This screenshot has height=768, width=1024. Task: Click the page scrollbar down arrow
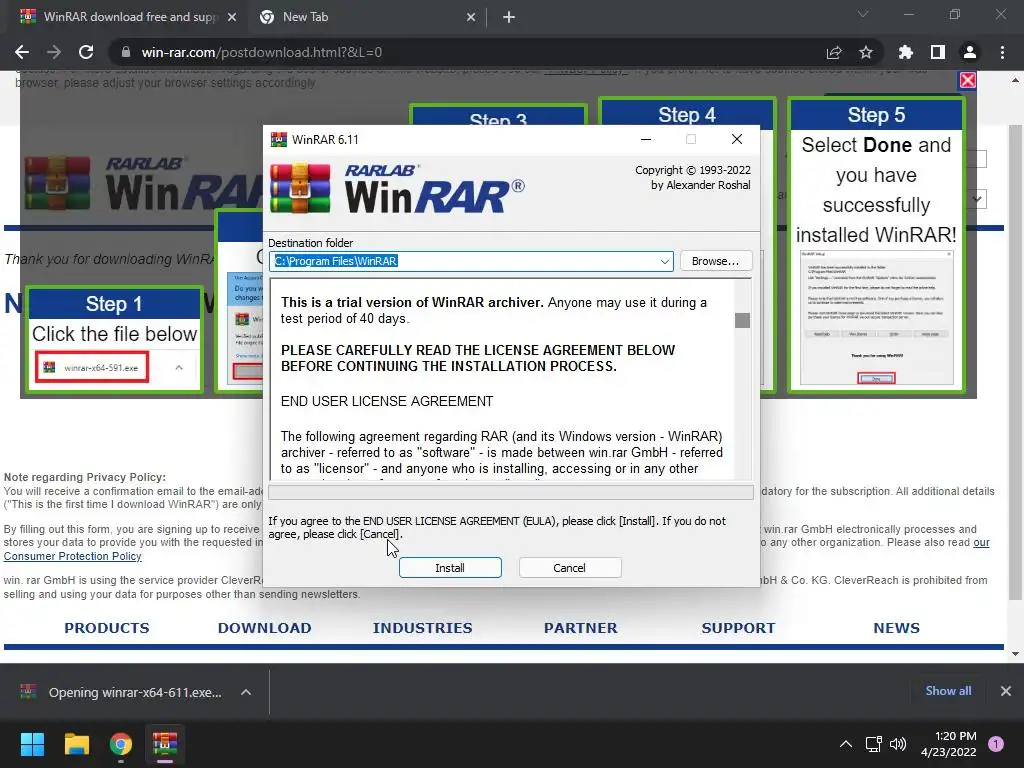(x=1015, y=654)
